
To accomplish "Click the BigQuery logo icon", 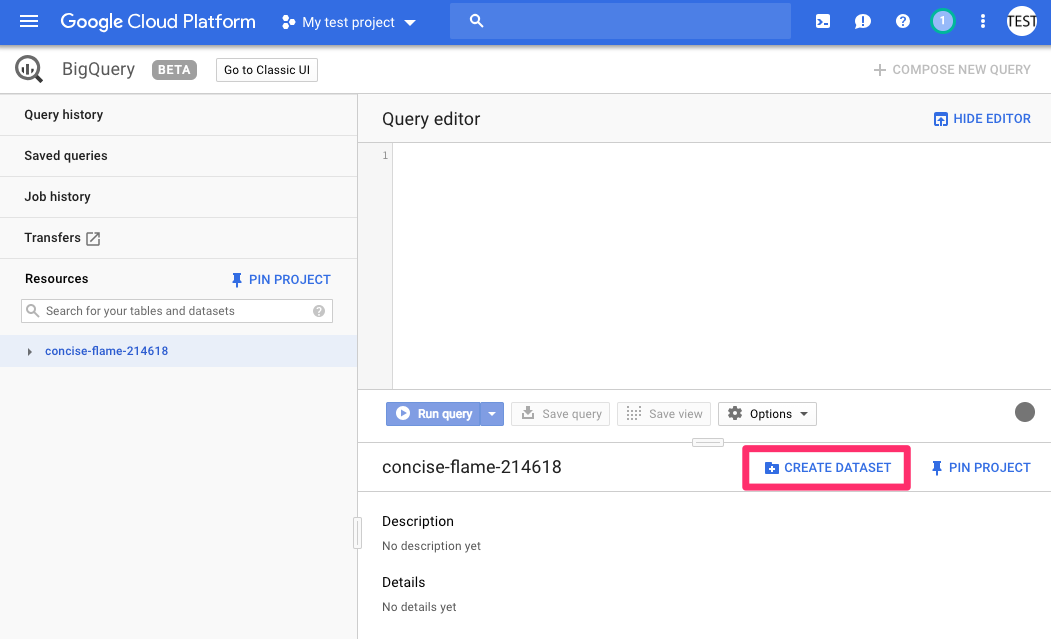I will tap(29, 70).
